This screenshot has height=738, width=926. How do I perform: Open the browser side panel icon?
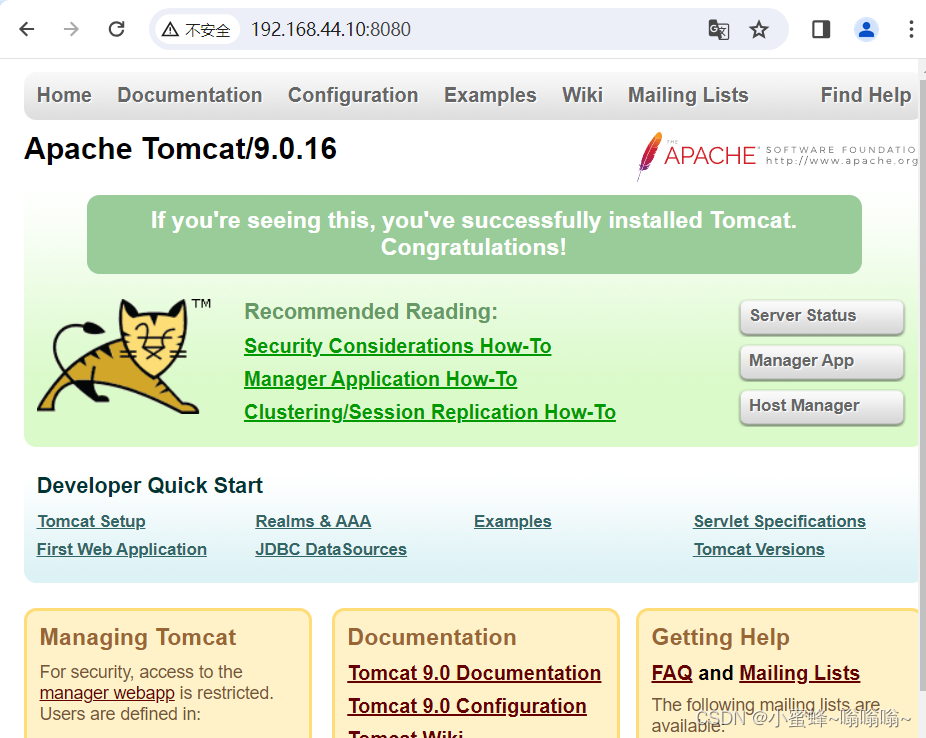pos(820,29)
